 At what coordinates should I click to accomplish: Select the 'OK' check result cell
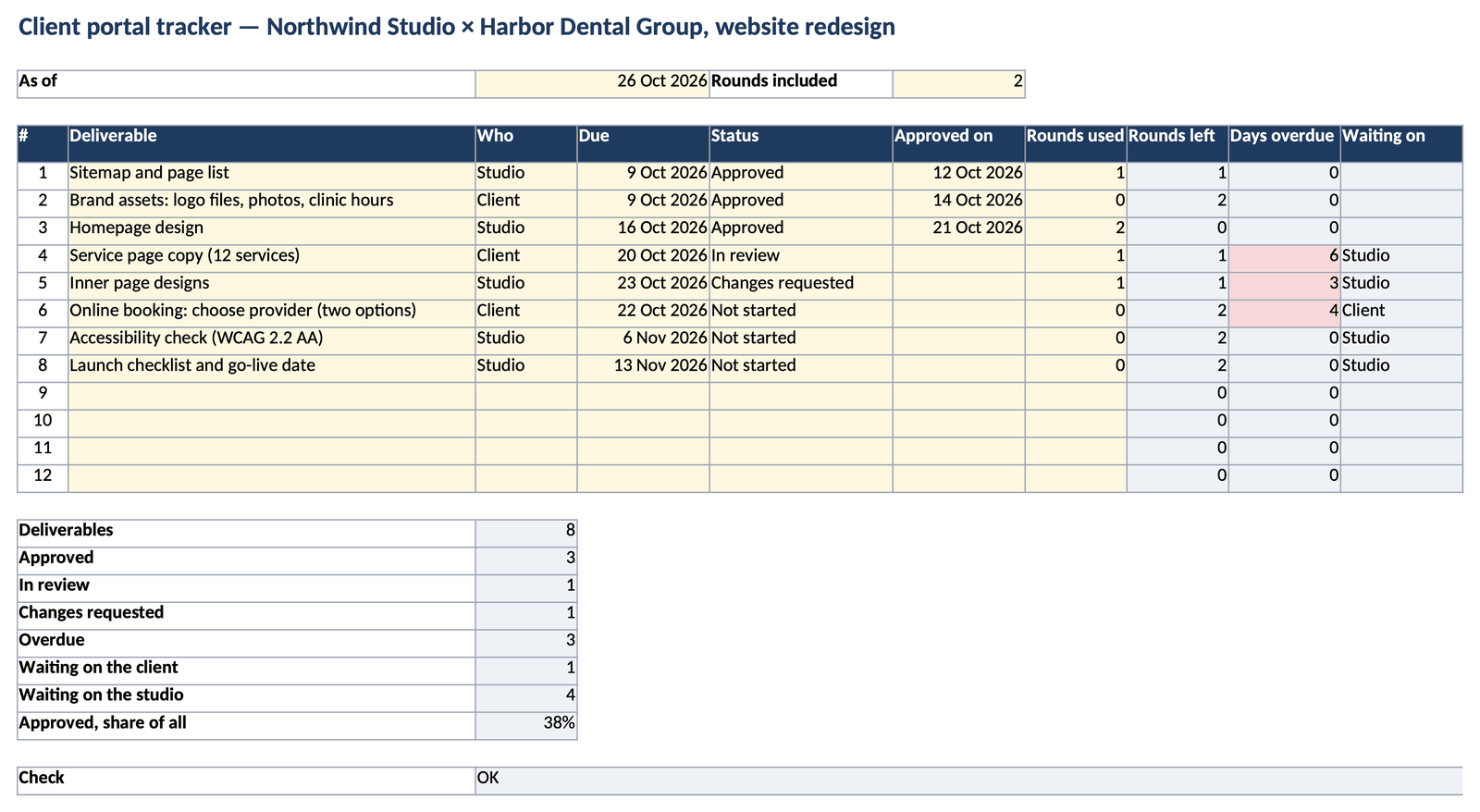point(969,781)
